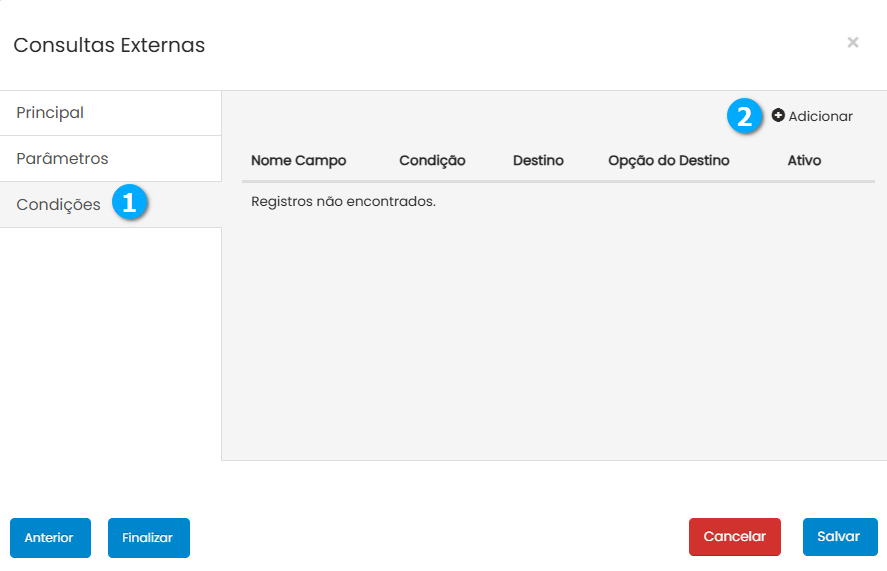Click the Condição column header
Viewport: 887px width, 571px height.
[432, 160]
